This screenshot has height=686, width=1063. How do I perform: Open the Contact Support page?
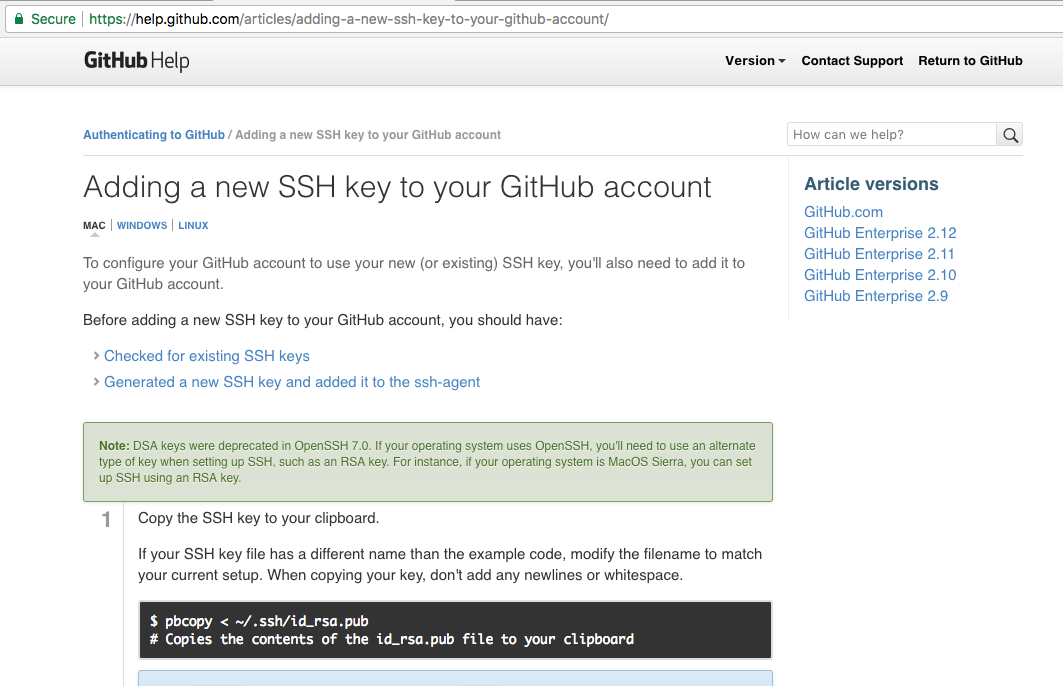coord(852,61)
